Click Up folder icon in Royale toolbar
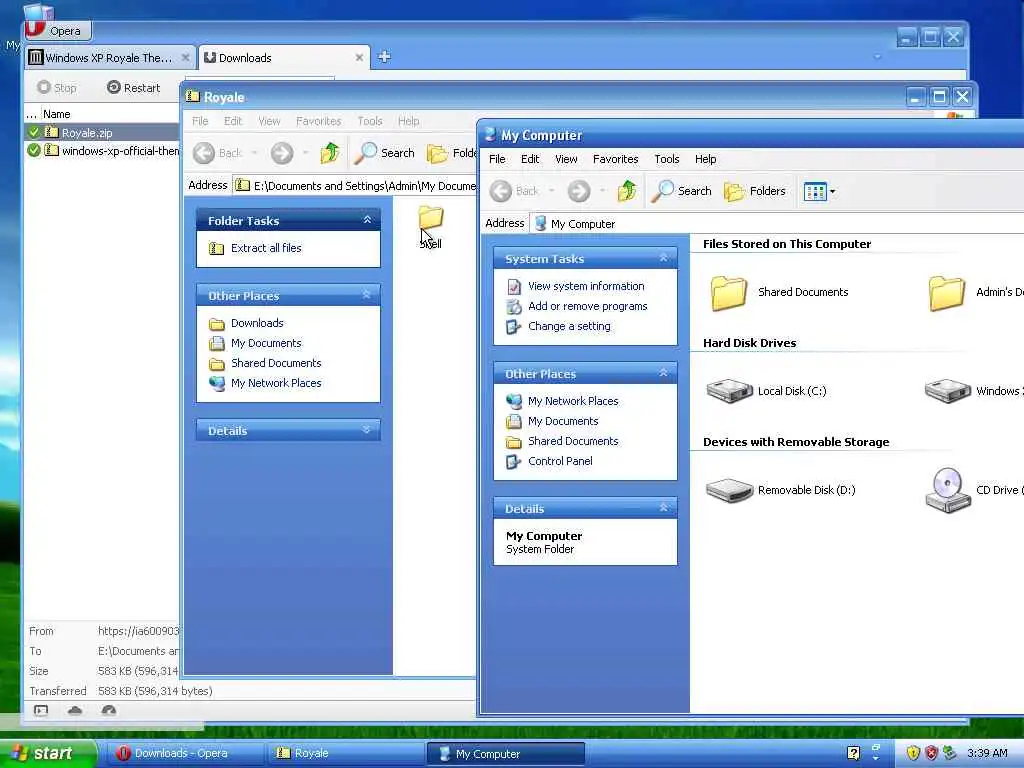This screenshot has width=1024, height=768. (x=330, y=153)
